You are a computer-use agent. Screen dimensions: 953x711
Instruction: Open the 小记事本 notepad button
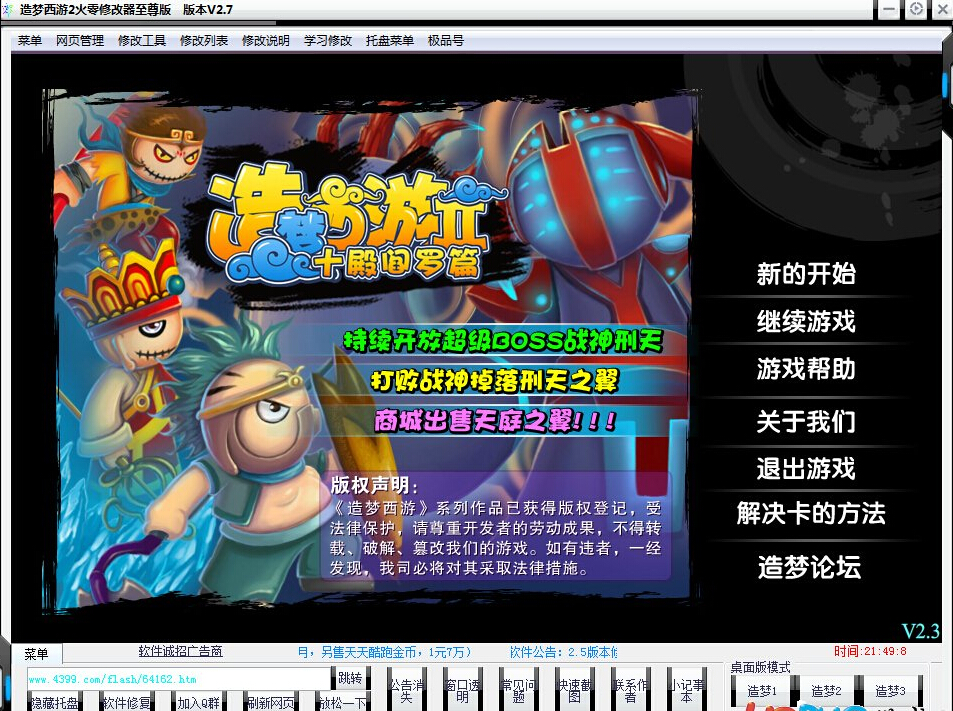tap(686, 691)
